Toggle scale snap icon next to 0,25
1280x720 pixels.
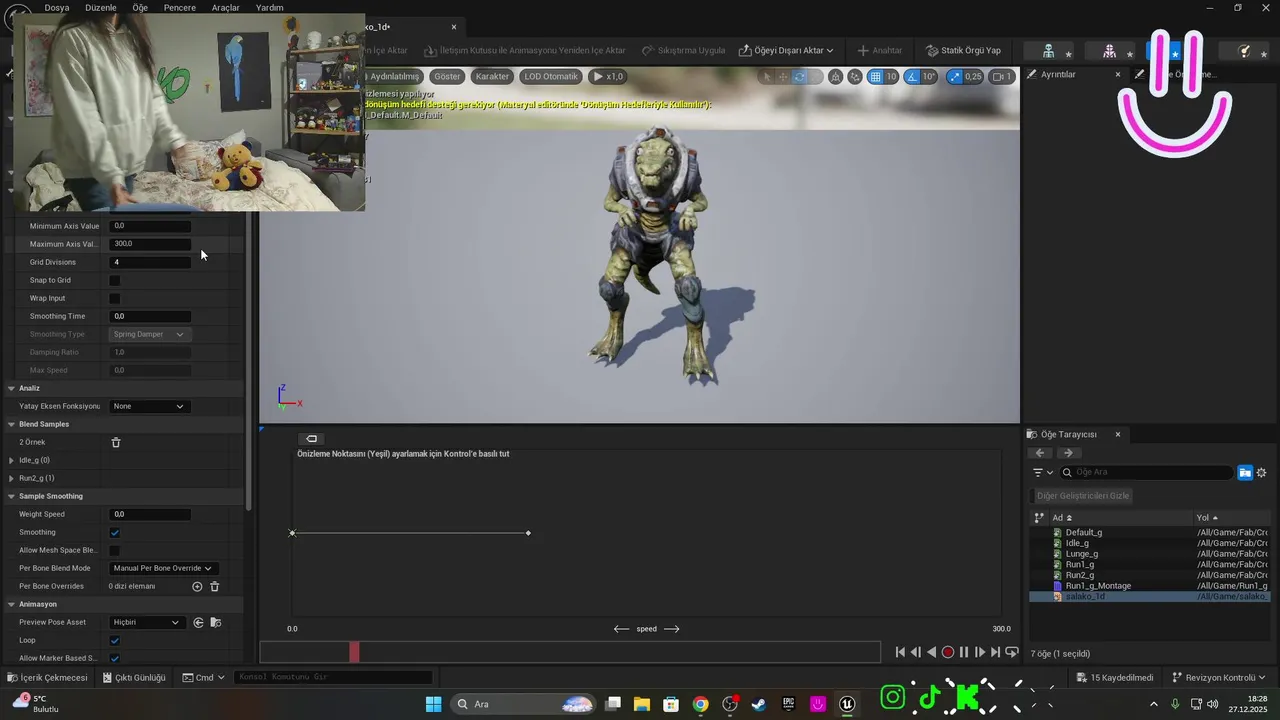click(x=954, y=76)
